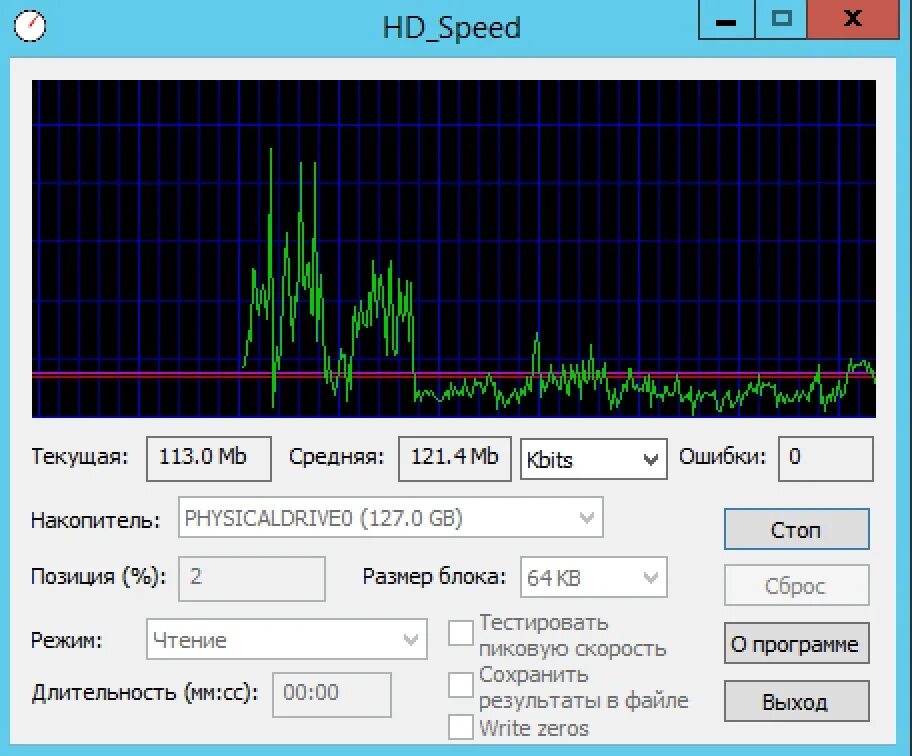Stop the running speed test

(x=796, y=529)
